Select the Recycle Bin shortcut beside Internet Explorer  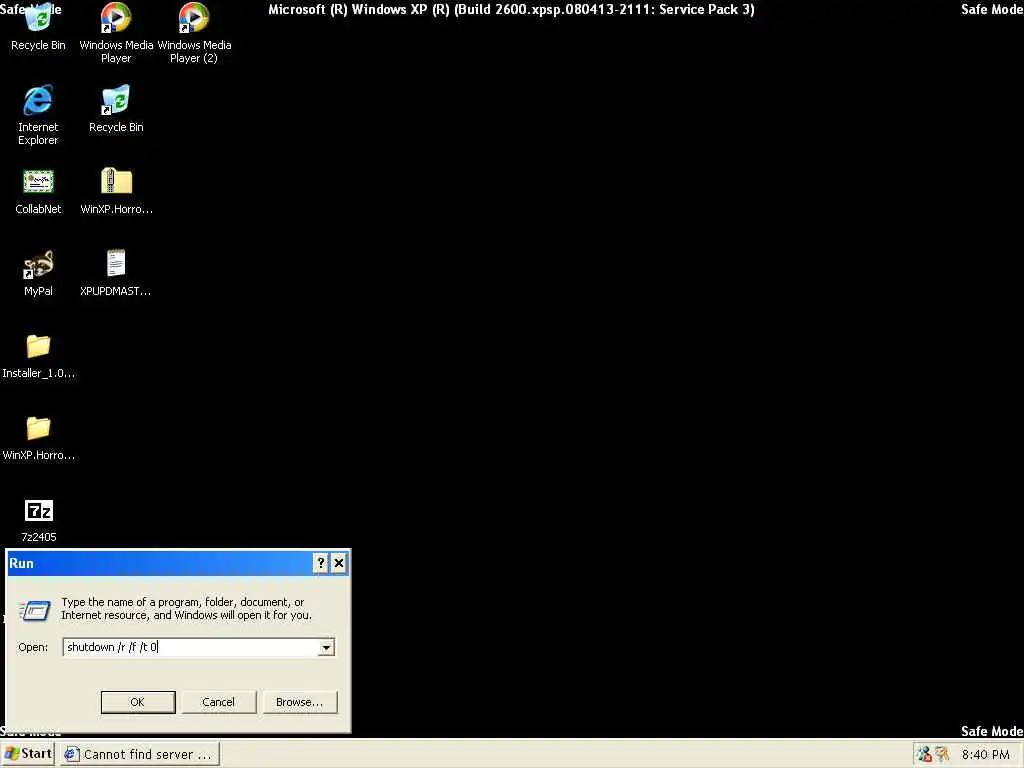pos(116,100)
